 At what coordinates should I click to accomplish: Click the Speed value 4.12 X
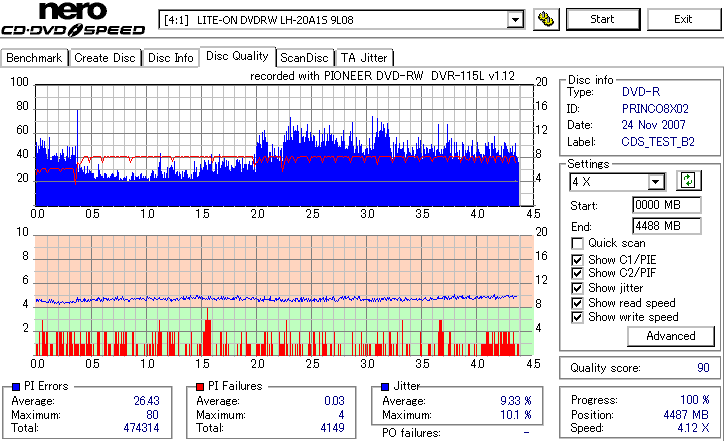(x=693, y=428)
